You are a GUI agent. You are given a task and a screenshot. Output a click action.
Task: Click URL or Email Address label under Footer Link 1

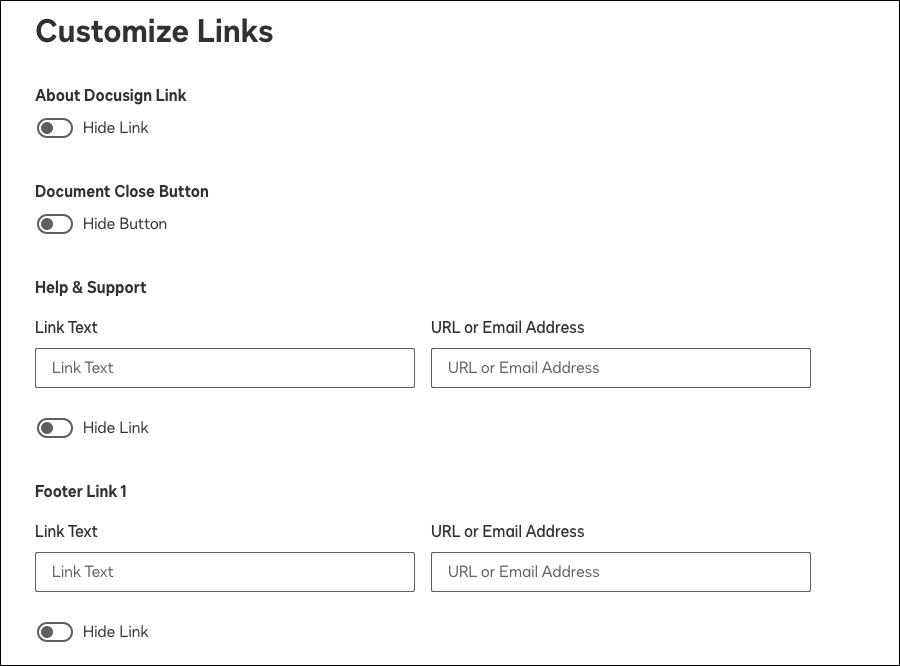(507, 531)
